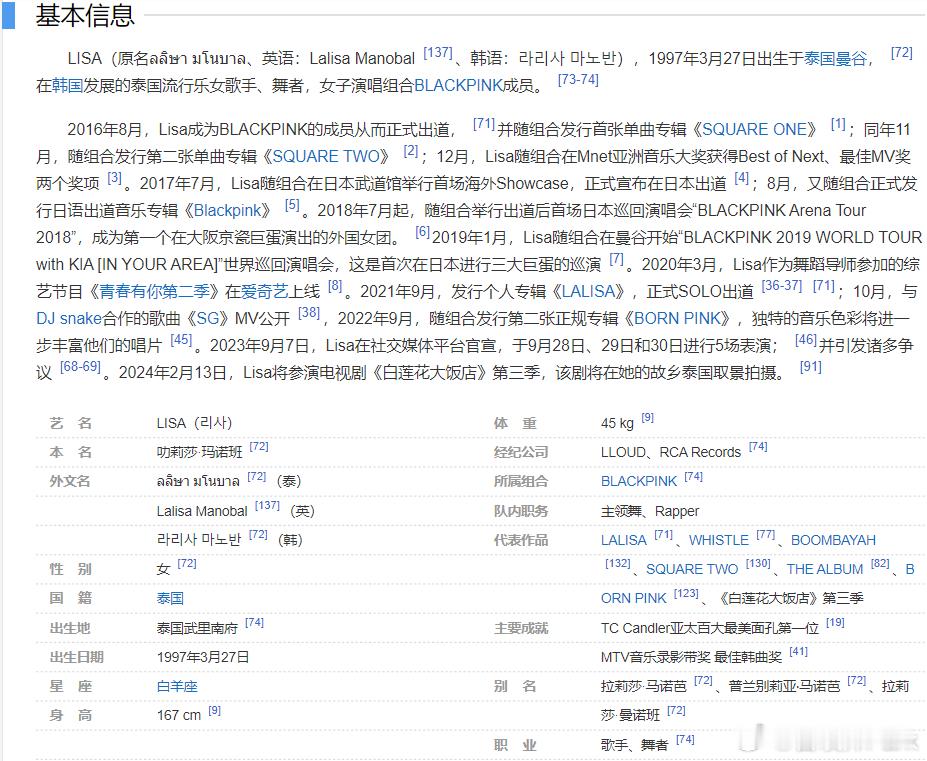Open citation [19] beside TC Candler entry
Viewport: 927px width, 761px height.
(835, 623)
